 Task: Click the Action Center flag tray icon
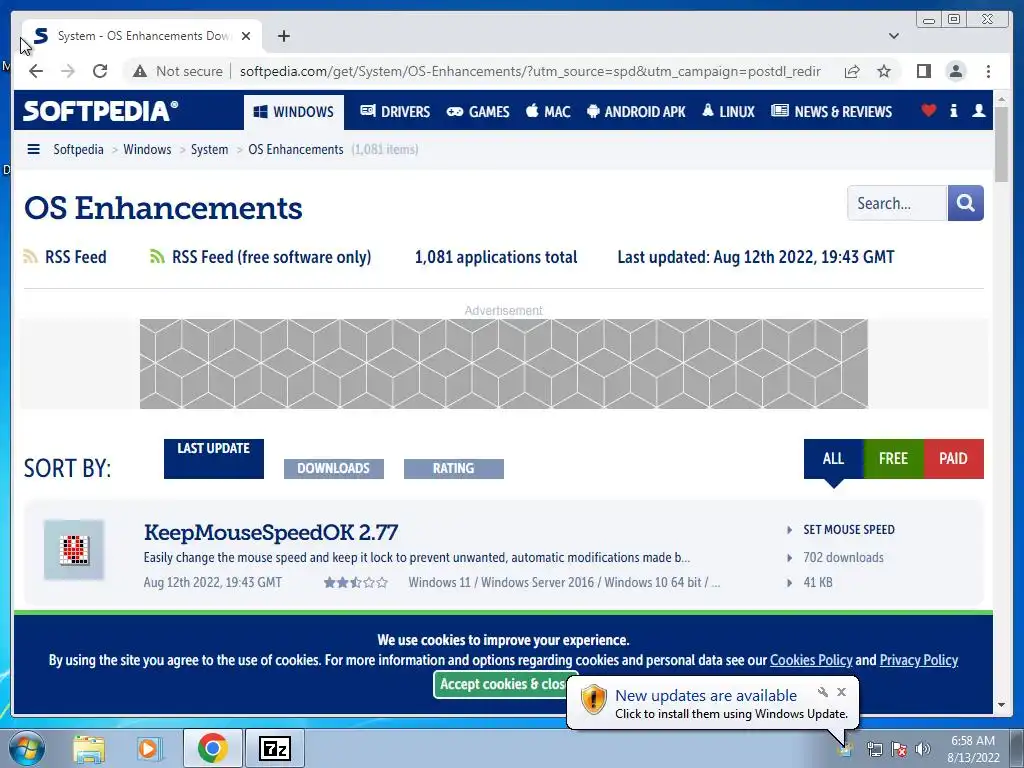pyautogui.click(x=899, y=749)
